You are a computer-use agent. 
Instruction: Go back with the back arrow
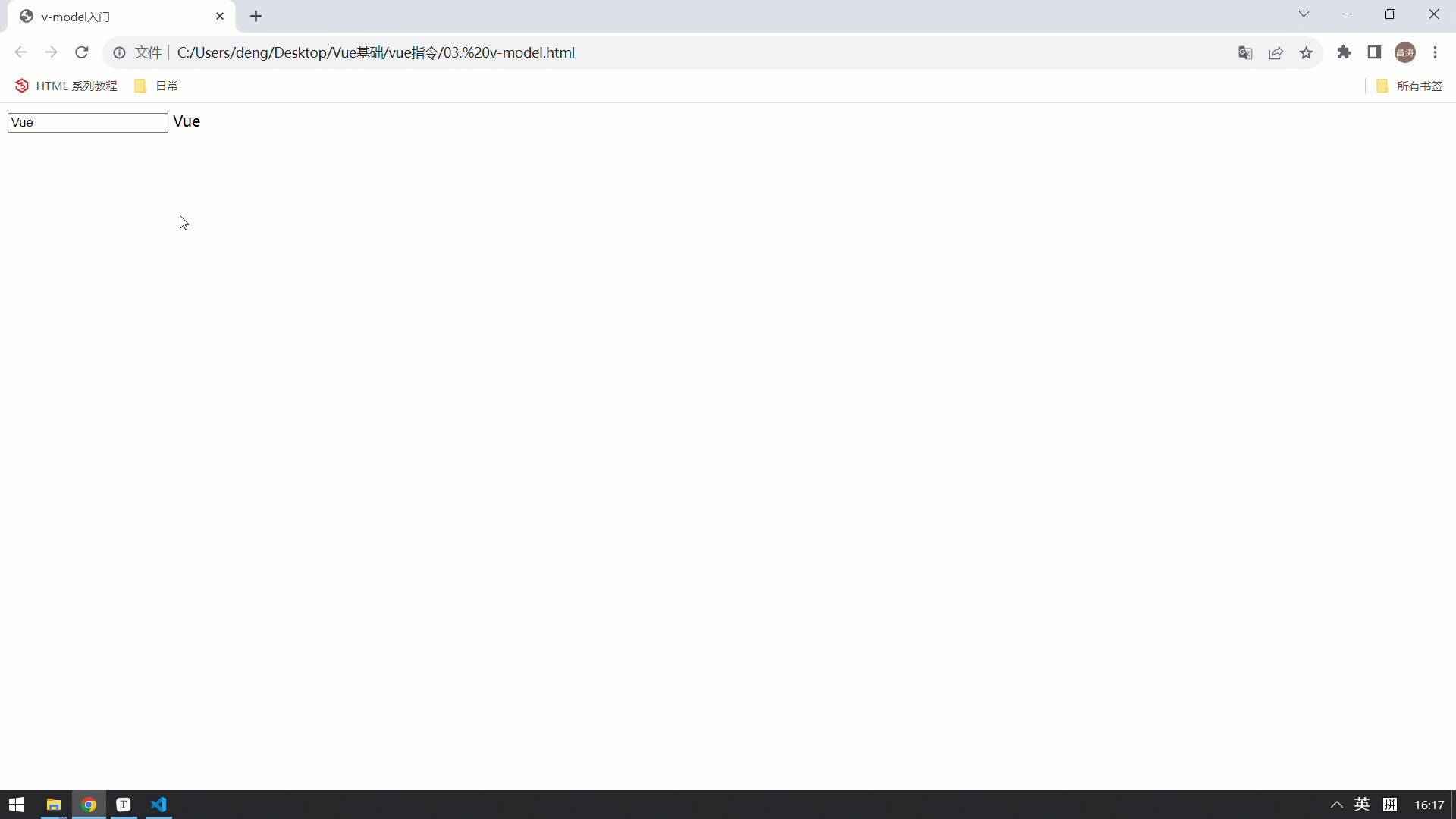point(20,52)
